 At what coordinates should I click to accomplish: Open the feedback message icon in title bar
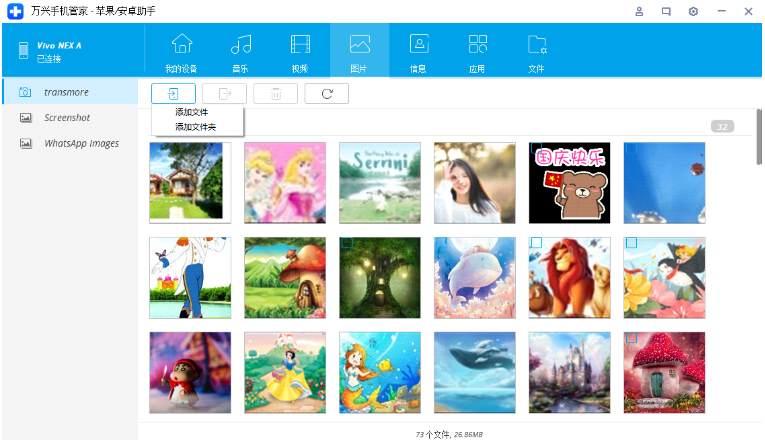tap(666, 11)
